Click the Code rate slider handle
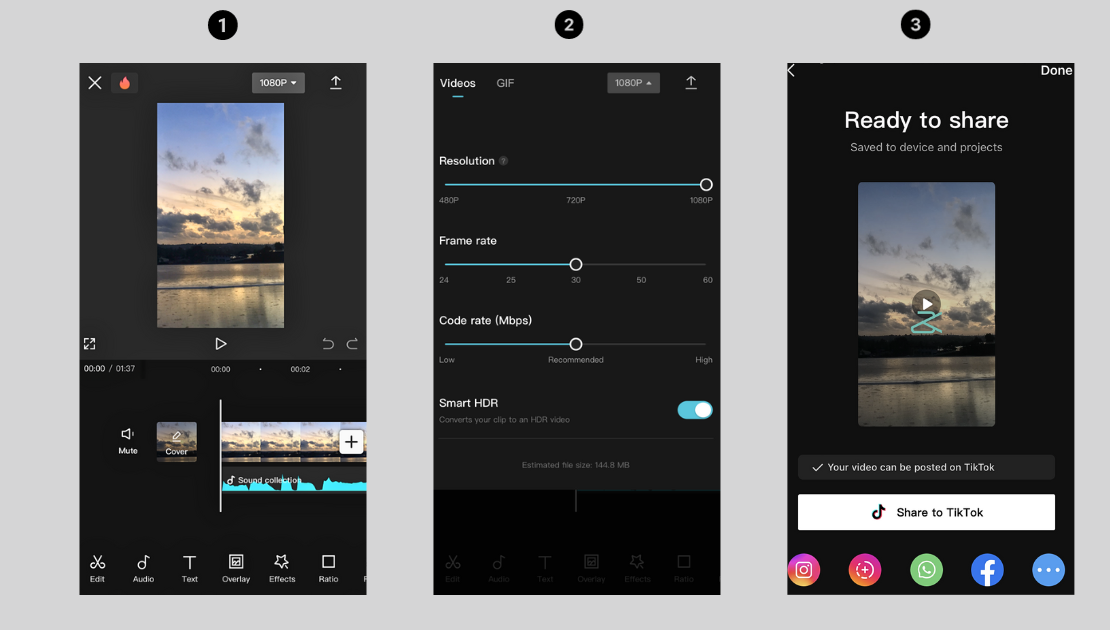The width and height of the screenshot is (1110, 630). pyautogui.click(x=576, y=344)
